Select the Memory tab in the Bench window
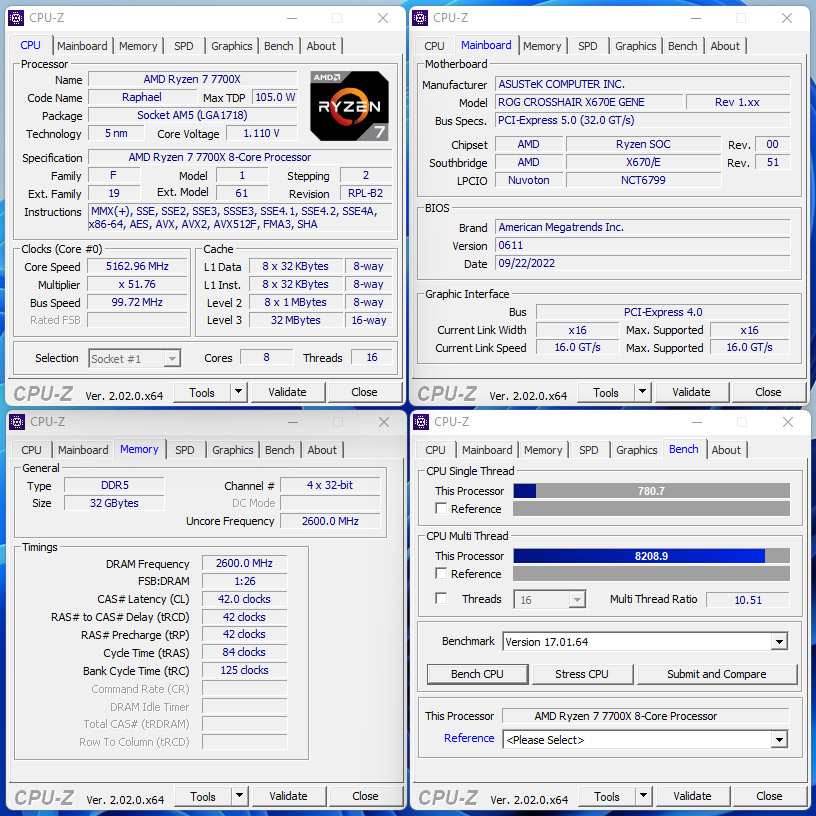The image size is (816, 816). [x=543, y=450]
